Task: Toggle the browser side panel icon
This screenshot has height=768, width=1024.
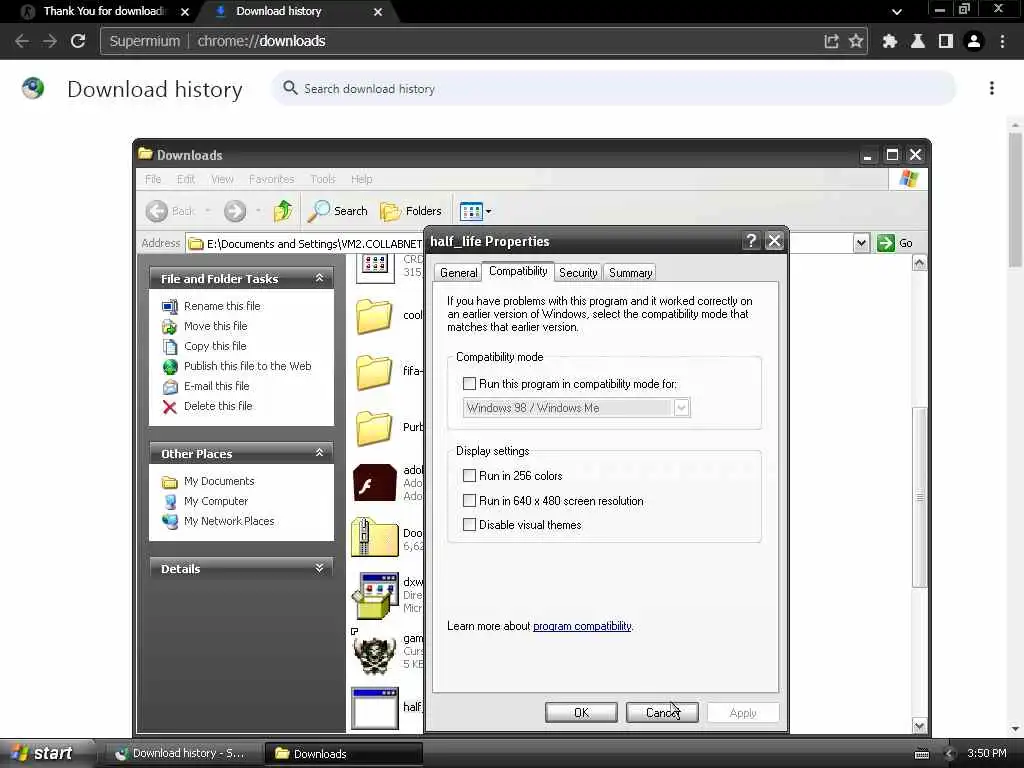Action: point(946,41)
